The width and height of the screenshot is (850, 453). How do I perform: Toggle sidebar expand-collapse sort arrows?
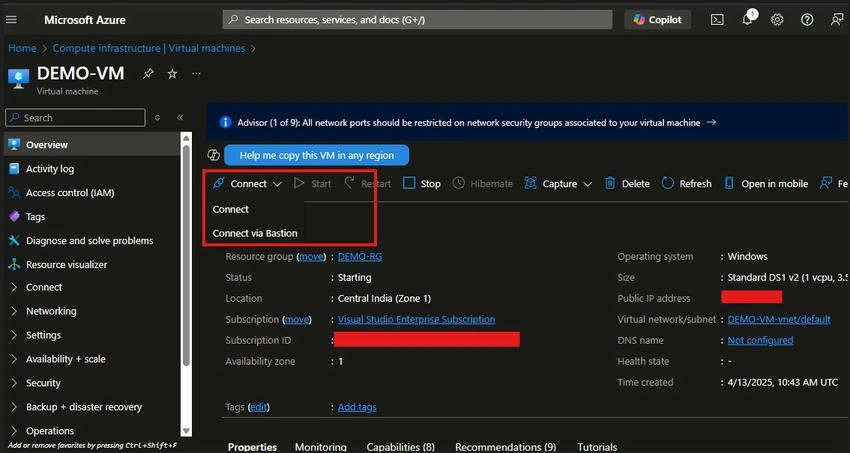(157, 118)
